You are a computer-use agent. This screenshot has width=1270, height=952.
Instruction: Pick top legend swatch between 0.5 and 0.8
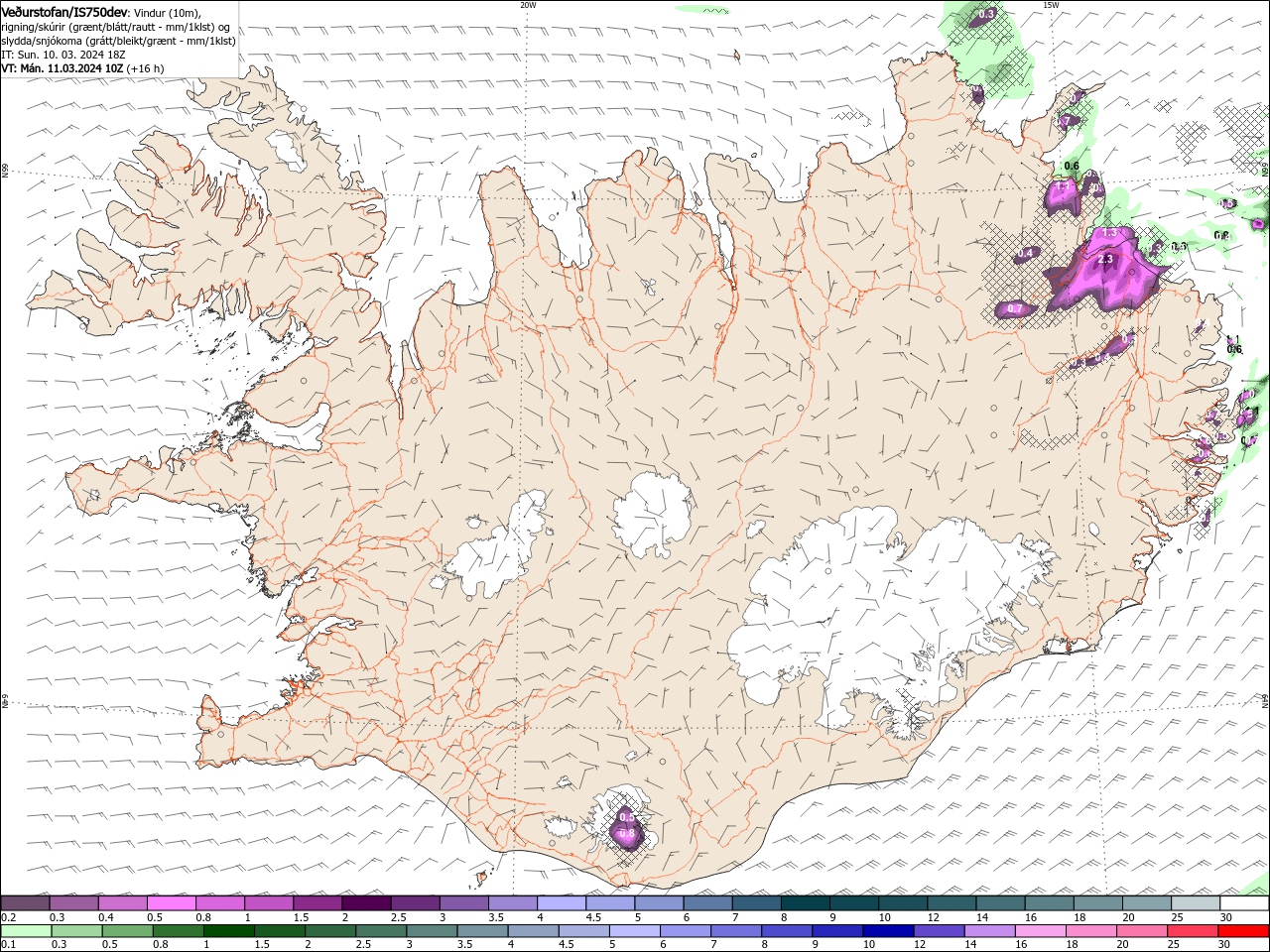click(x=171, y=903)
